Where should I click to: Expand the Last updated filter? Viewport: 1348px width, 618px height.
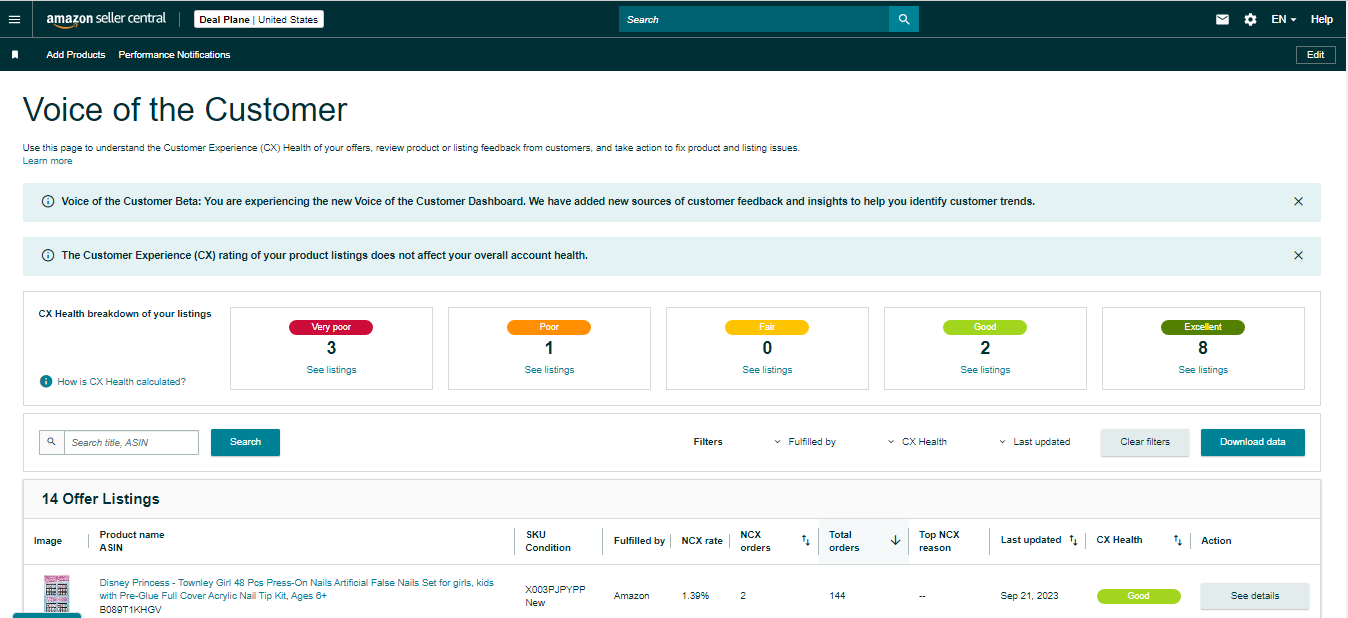point(1034,442)
